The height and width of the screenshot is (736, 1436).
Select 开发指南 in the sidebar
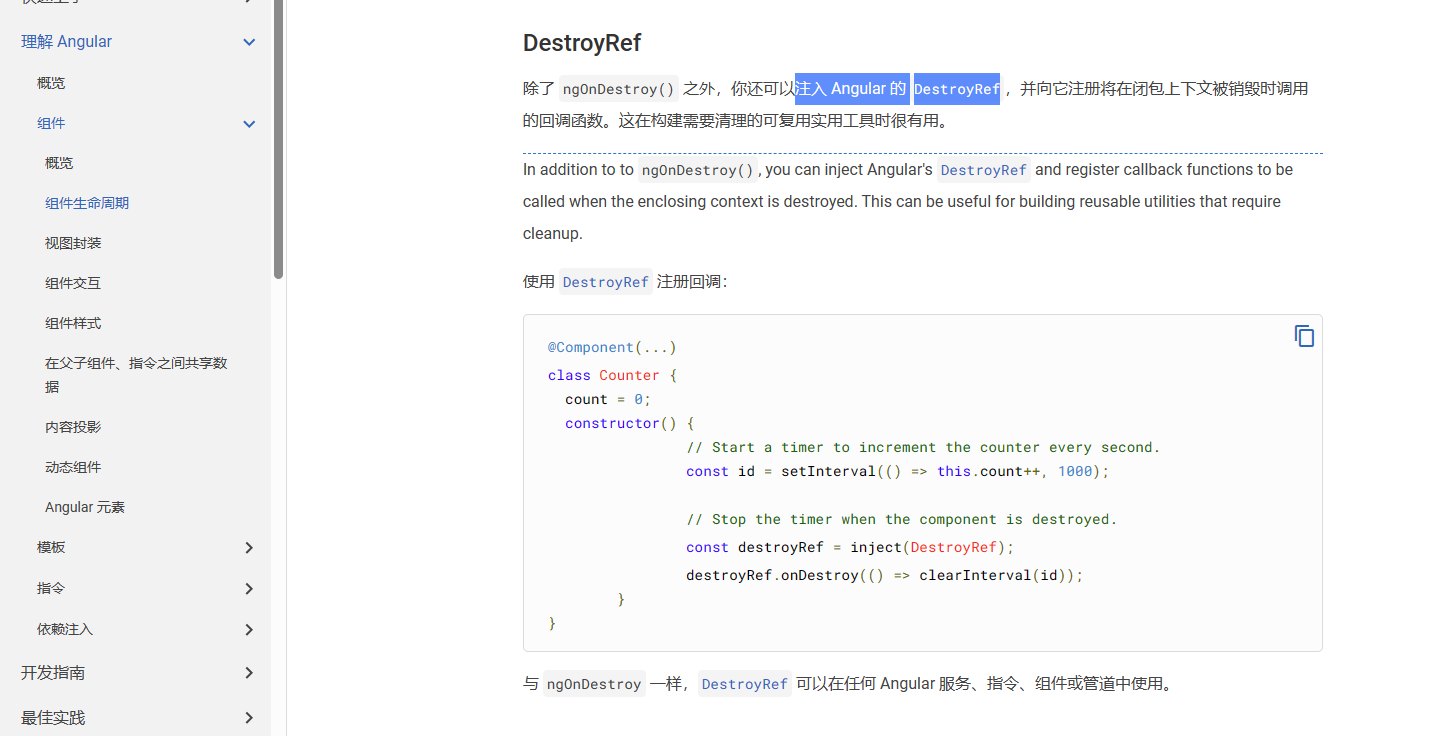pyautogui.click(x=53, y=673)
